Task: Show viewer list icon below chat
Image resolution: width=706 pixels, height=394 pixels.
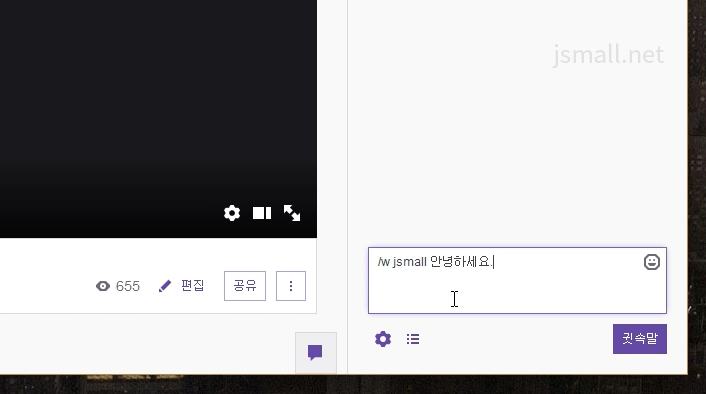Action: coord(413,339)
